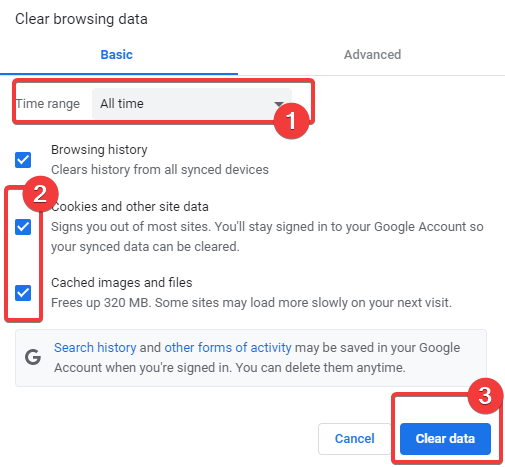Image resolution: width=505 pixels, height=467 pixels.
Task: Click the Browsing history label
Action: pyautogui.click(x=99, y=150)
